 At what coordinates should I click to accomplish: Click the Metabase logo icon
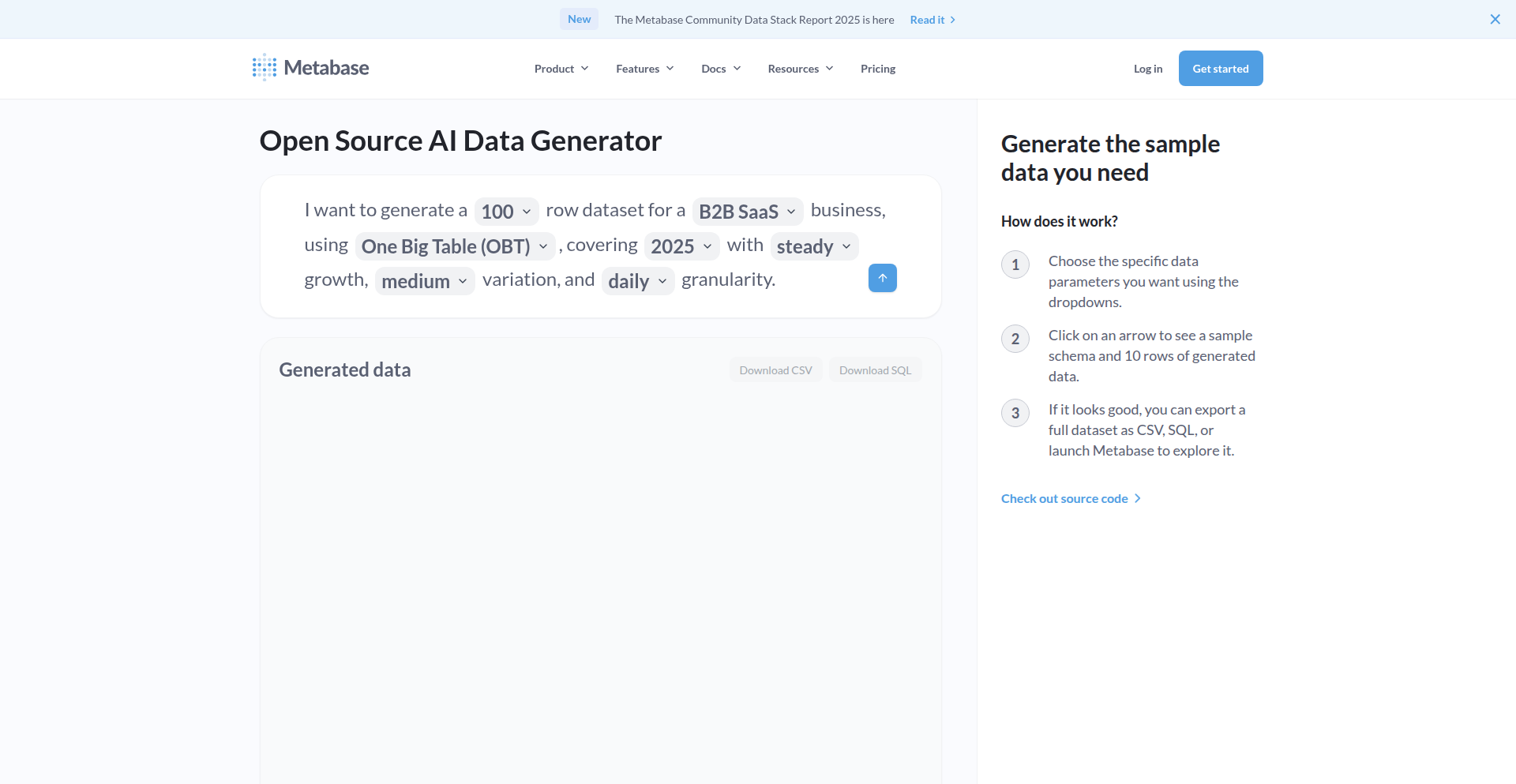click(x=265, y=68)
